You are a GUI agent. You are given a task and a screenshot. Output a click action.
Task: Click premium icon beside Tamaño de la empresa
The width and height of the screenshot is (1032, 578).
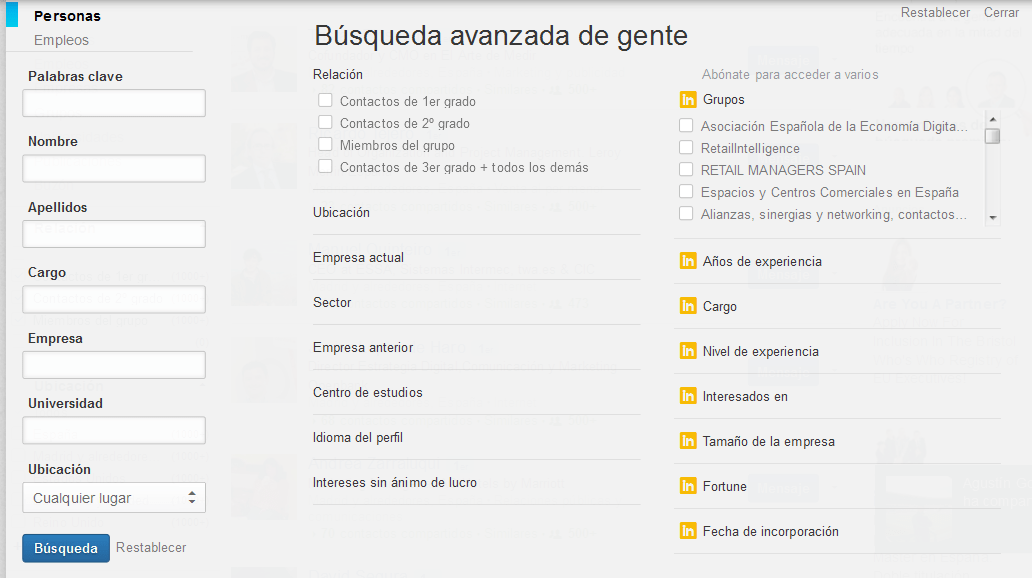pyautogui.click(x=687, y=441)
